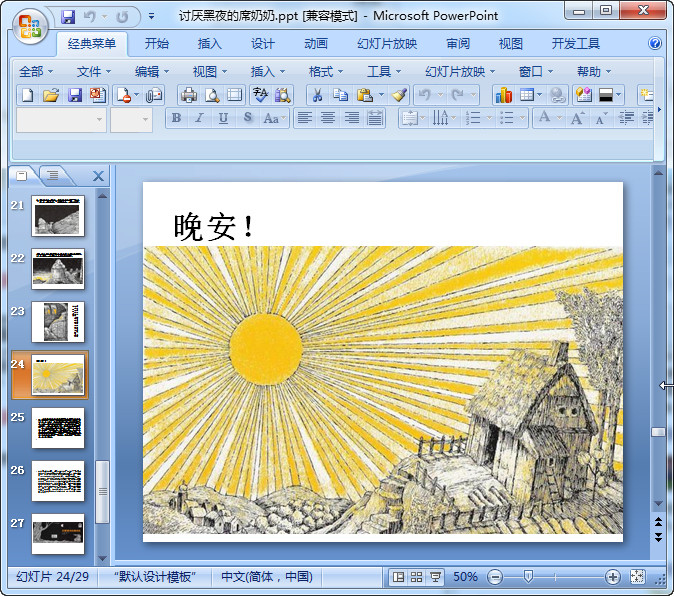The height and width of the screenshot is (596, 674).
Task: Open the 开发工具 ribbon tab
Action: tap(576, 43)
